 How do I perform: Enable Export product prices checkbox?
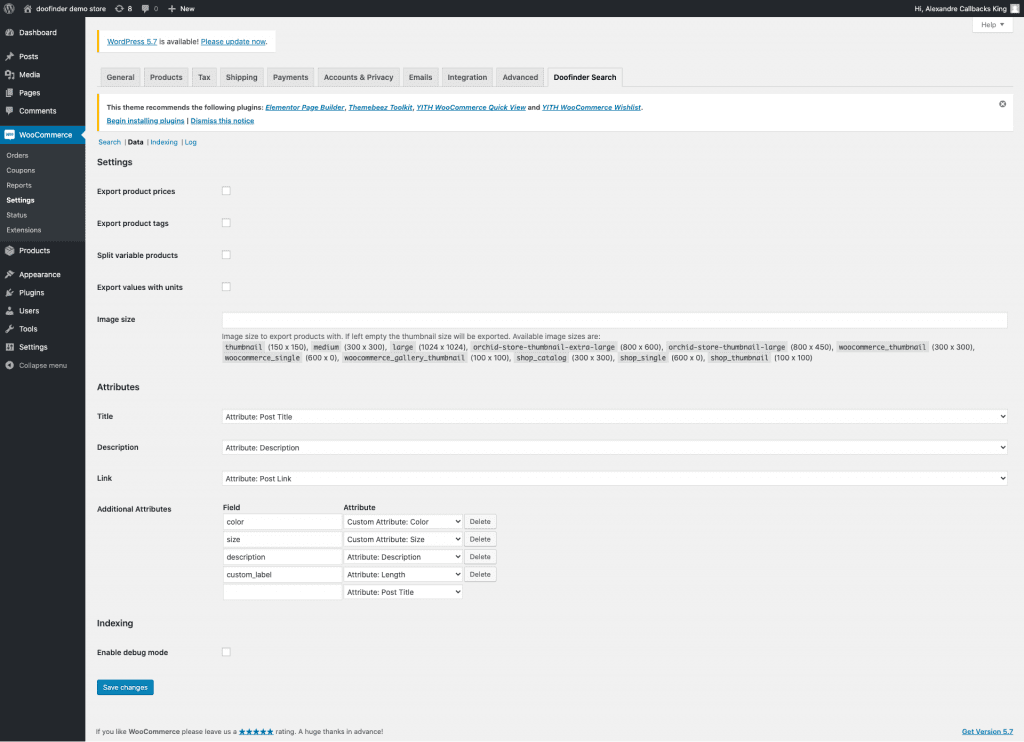tap(226, 190)
